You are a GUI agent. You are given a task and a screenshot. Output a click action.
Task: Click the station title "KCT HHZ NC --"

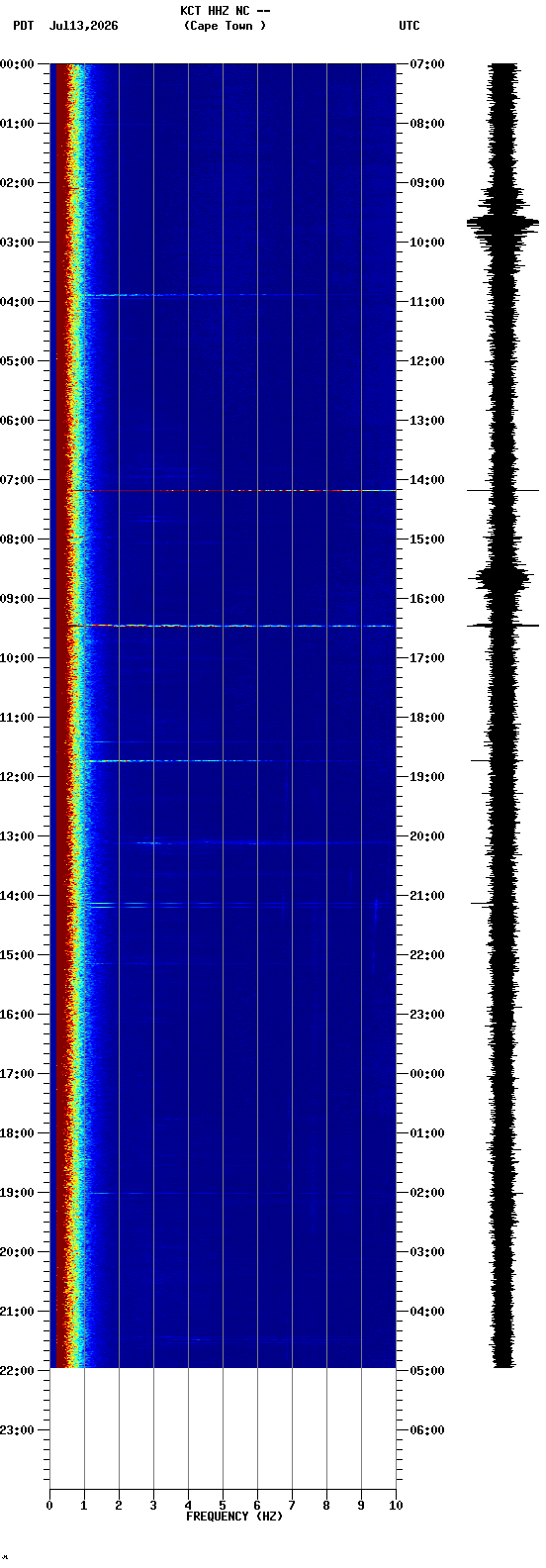(x=226, y=11)
